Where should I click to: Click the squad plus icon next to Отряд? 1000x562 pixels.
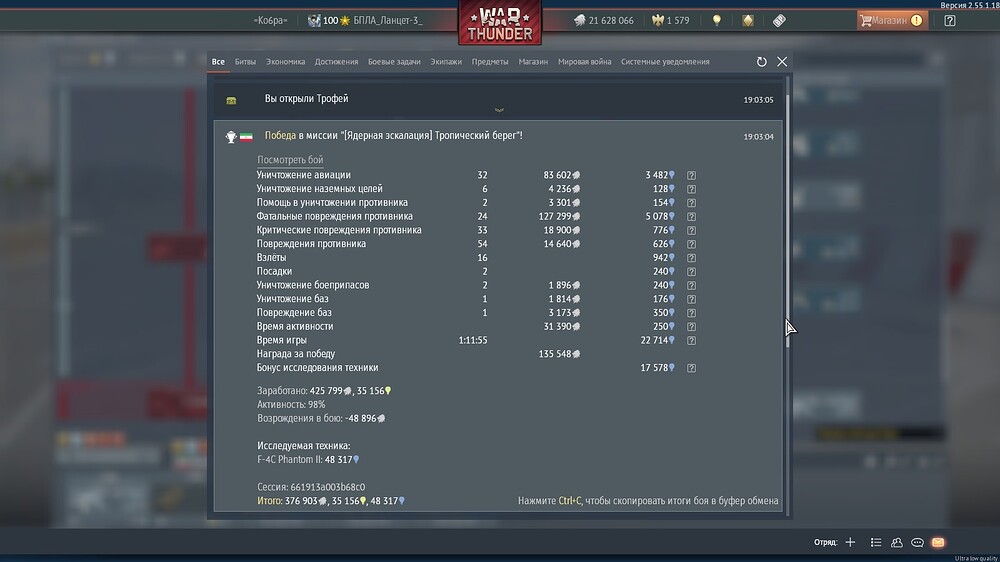[x=850, y=542]
